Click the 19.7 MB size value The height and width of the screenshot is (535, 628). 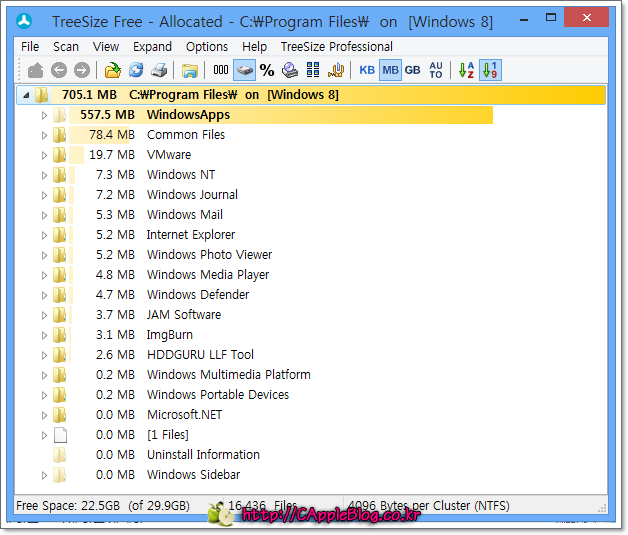[x=112, y=155]
